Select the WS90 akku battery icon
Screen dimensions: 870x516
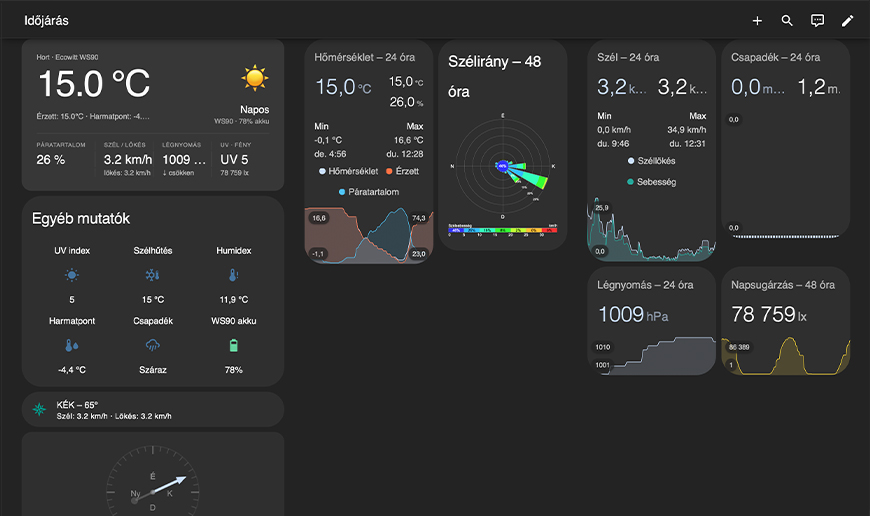[233, 346]
